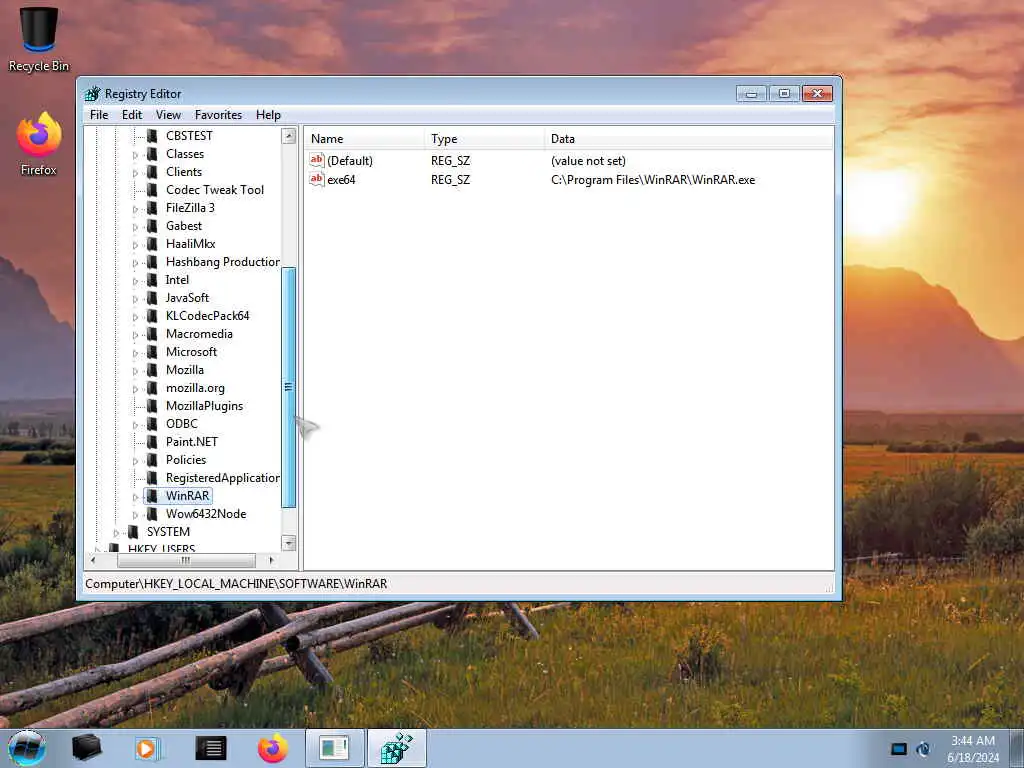Expand the WinRAR key
Screen dimensions: 1024x768
[135, 497]
